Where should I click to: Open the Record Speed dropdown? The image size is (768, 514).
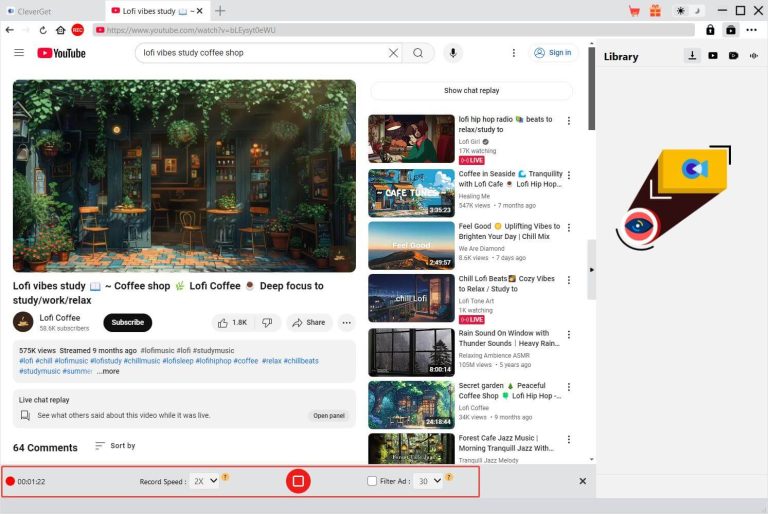[x=205, y=481]
